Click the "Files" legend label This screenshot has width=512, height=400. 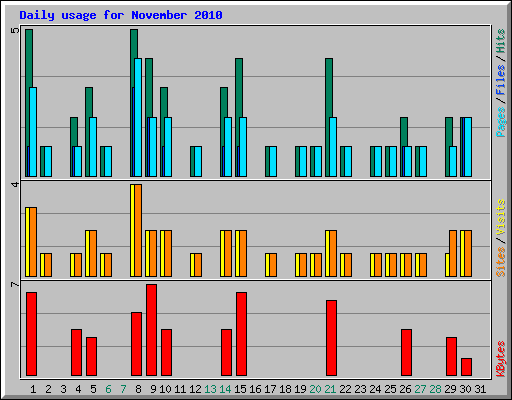click(500, 80)
